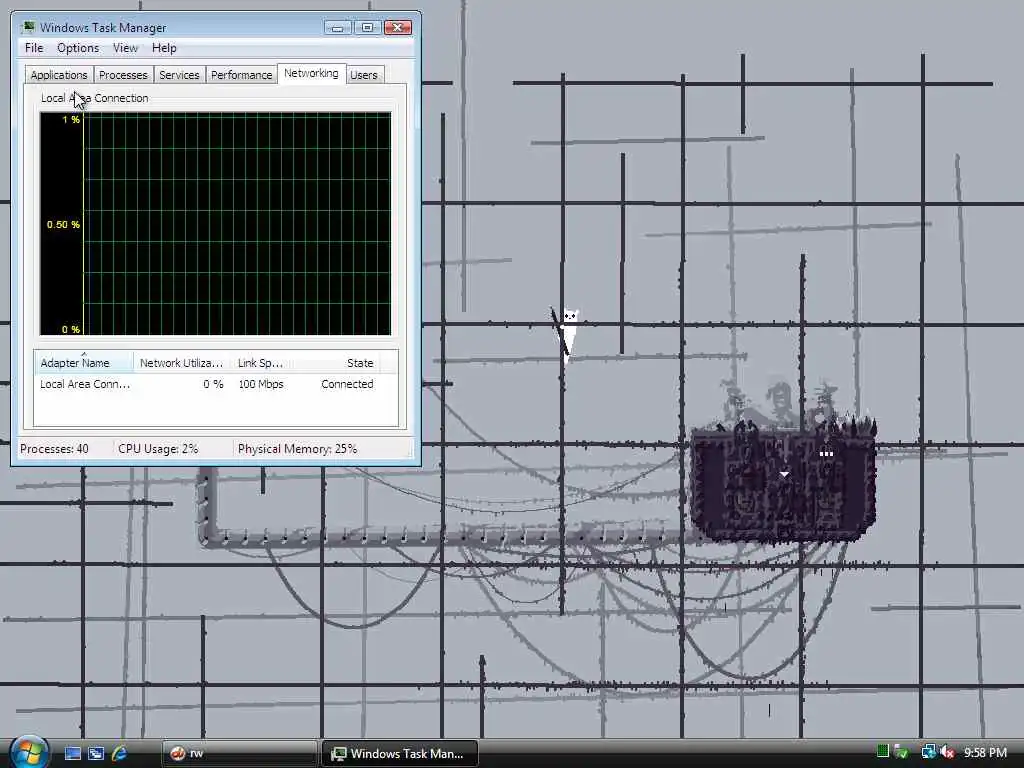
Task: Click the 9:58 PM taskbar clock
Action: coord(985,752)
